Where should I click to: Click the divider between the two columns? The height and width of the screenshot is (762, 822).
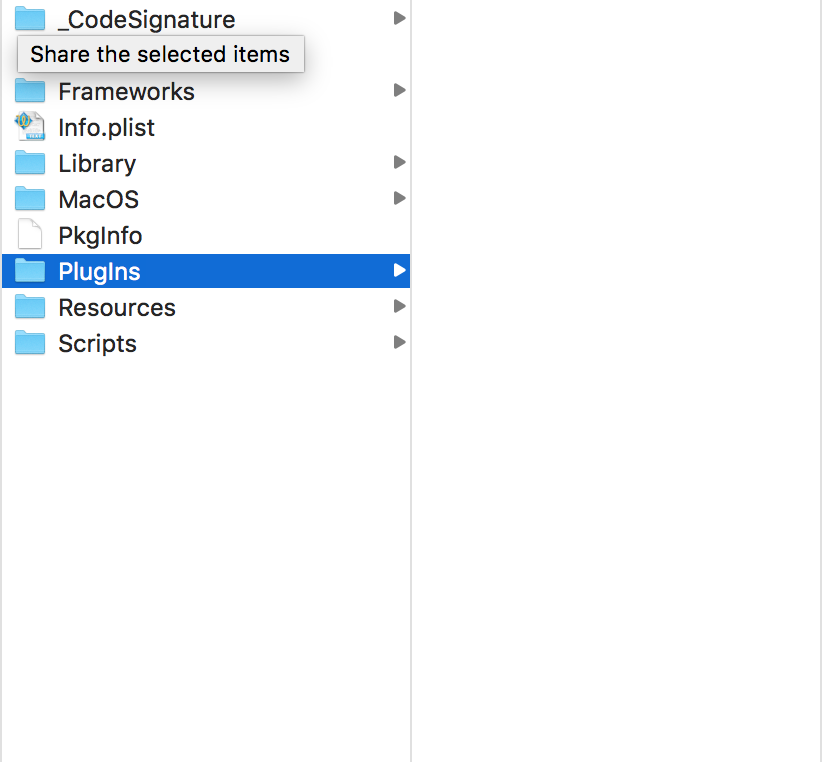pos(411,500)
